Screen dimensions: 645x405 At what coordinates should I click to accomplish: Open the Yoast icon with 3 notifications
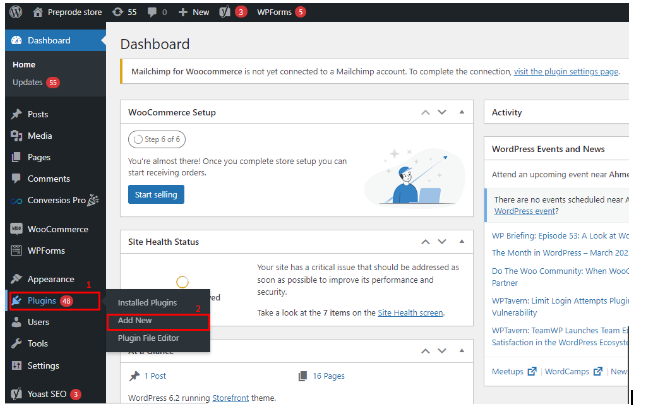[233, 12]
